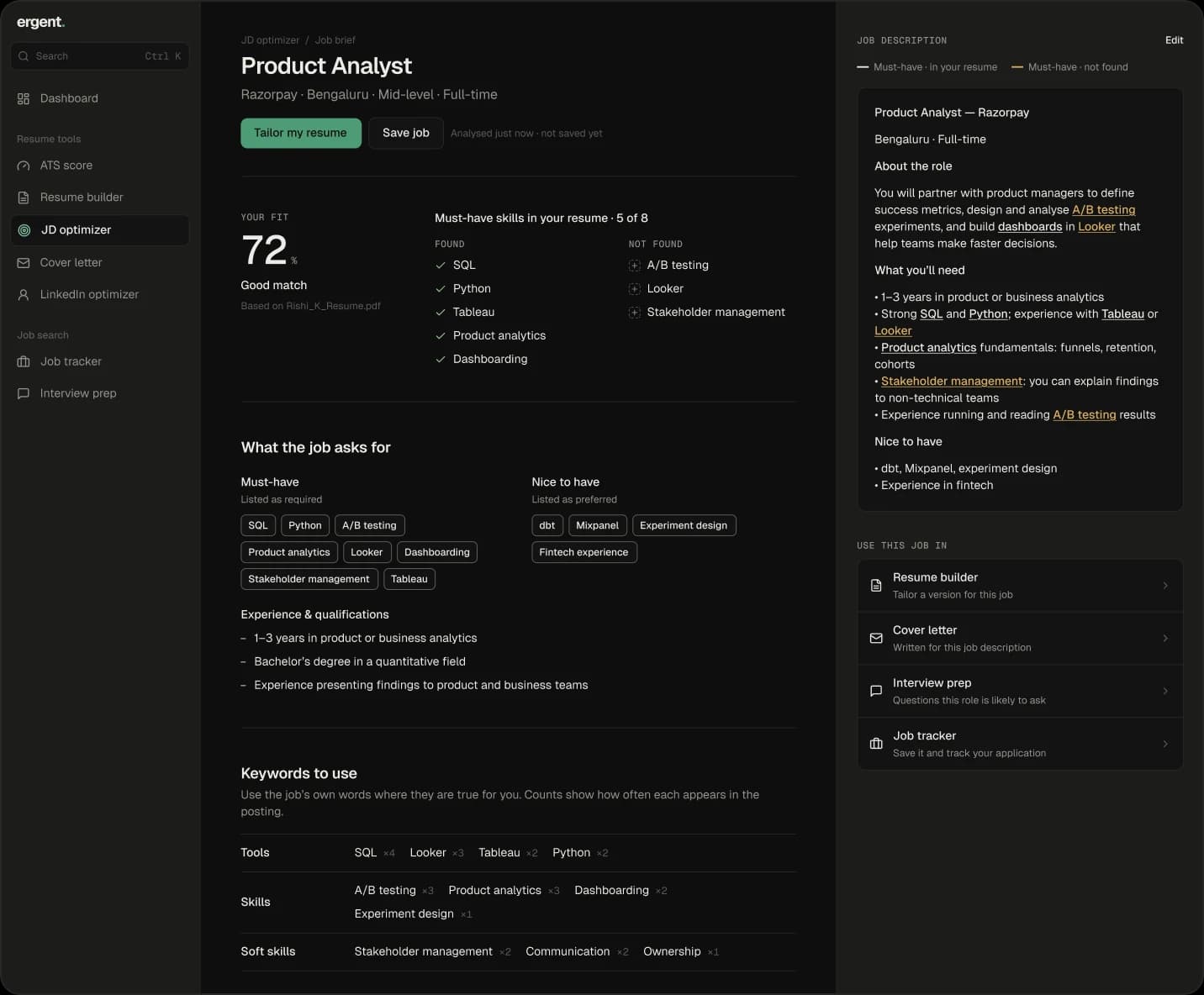Click the plus icon beside Looker

click(x=635, y=289)
